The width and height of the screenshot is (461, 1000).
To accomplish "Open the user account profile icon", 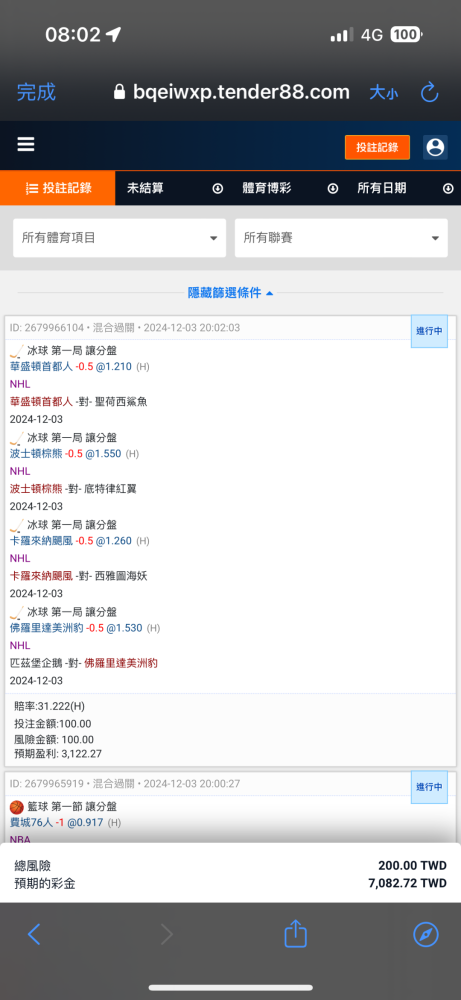I will coord(435,147).
